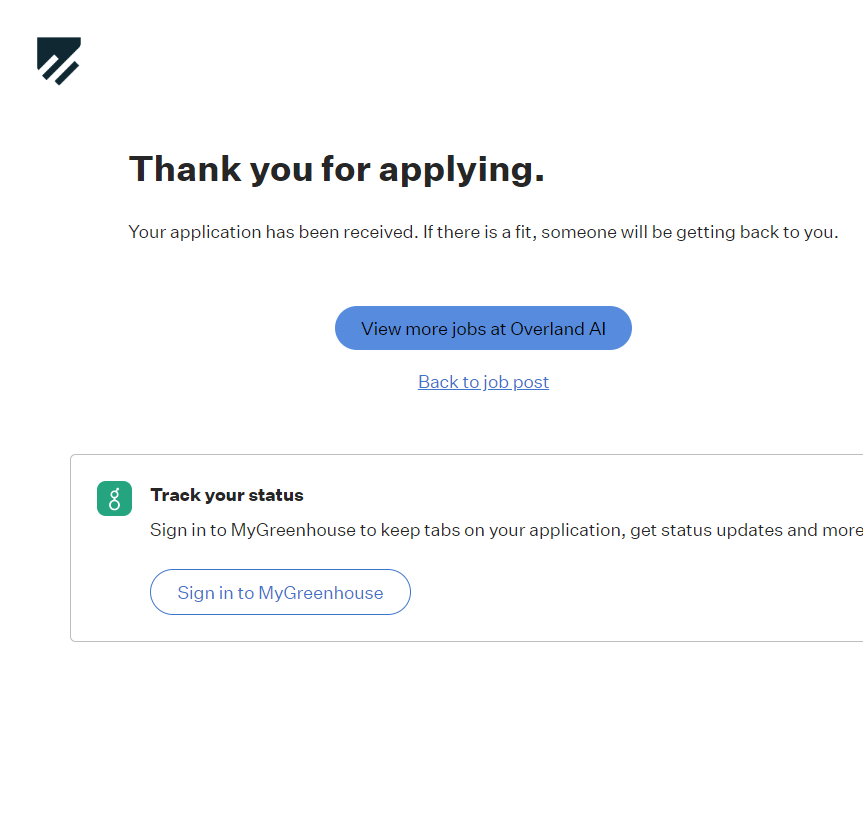Click the word 'Thank' in the heading
Image resolution: width=863 pixels, height=836 pixels.
pyautogui.click(x=185, y=169)
